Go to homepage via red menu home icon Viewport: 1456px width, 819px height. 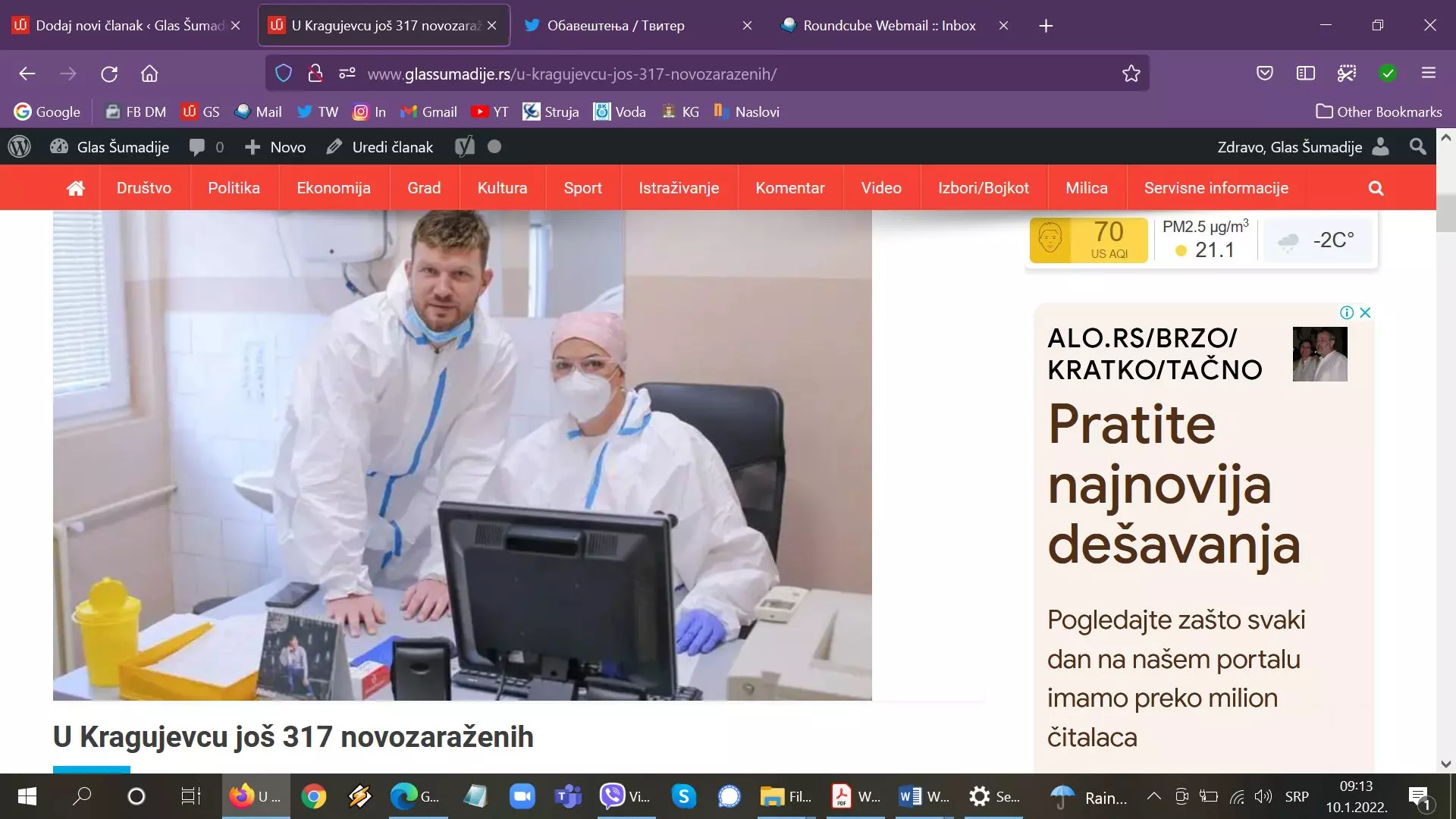(x=76, y=188)
